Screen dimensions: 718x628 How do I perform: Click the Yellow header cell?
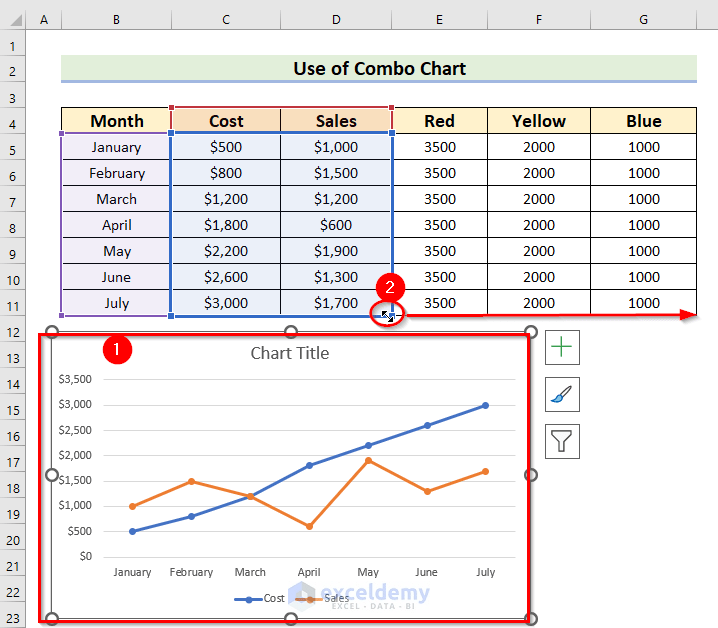tap(539, 121)
